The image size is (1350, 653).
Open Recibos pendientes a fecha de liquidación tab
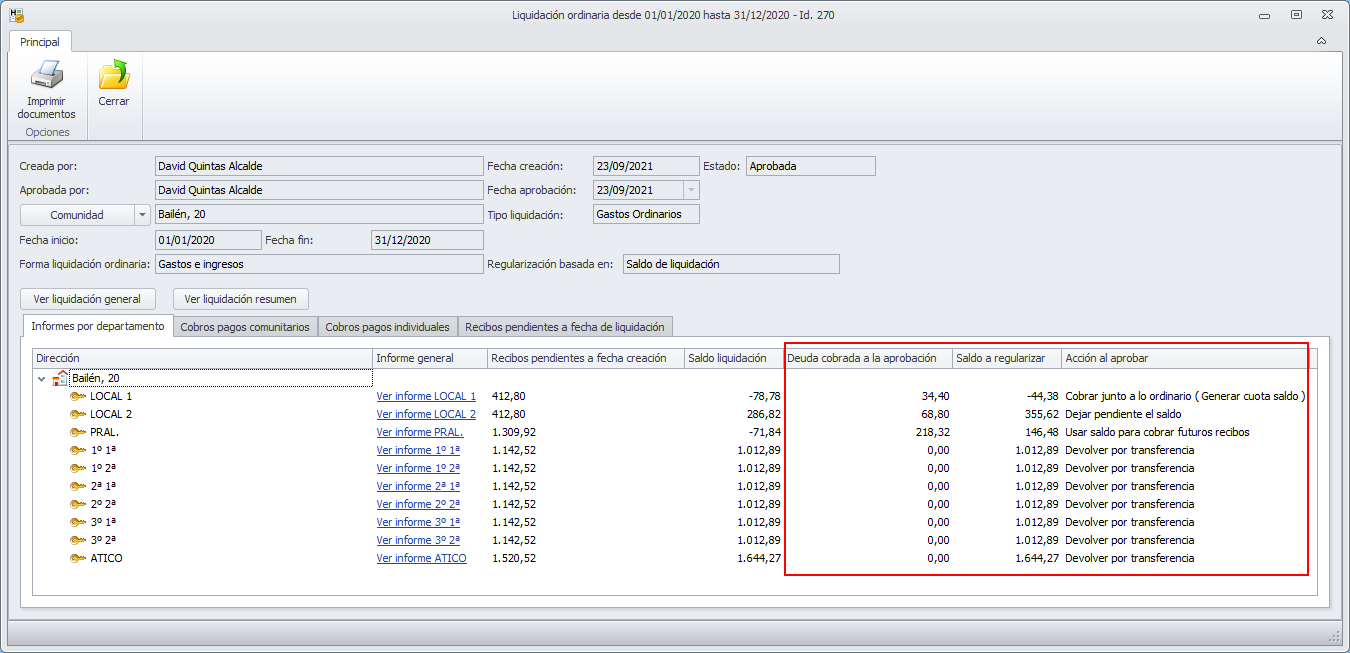point(564,327)
